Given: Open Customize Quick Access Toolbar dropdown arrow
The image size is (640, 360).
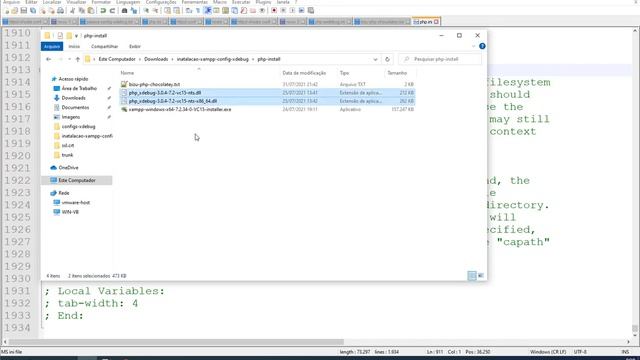Looking at the screenshot, I should (76, 36).
